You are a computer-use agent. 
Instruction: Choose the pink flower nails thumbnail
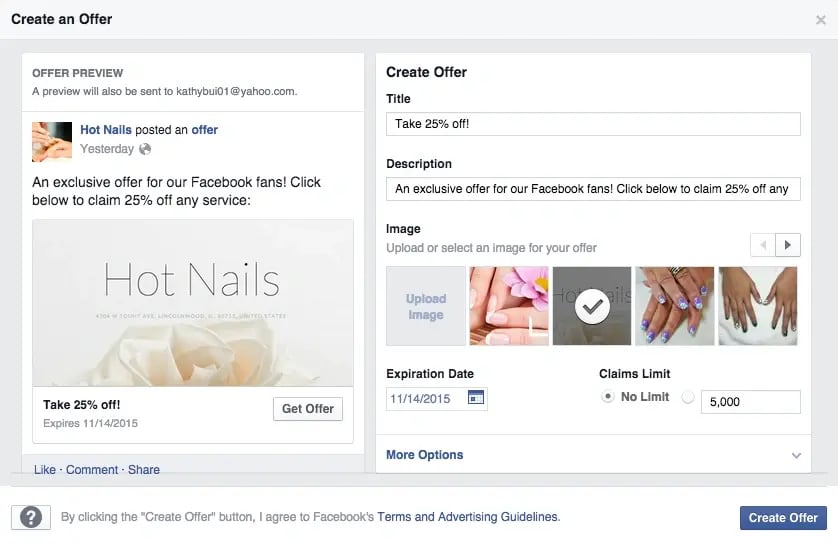click(x=509, y=306)
